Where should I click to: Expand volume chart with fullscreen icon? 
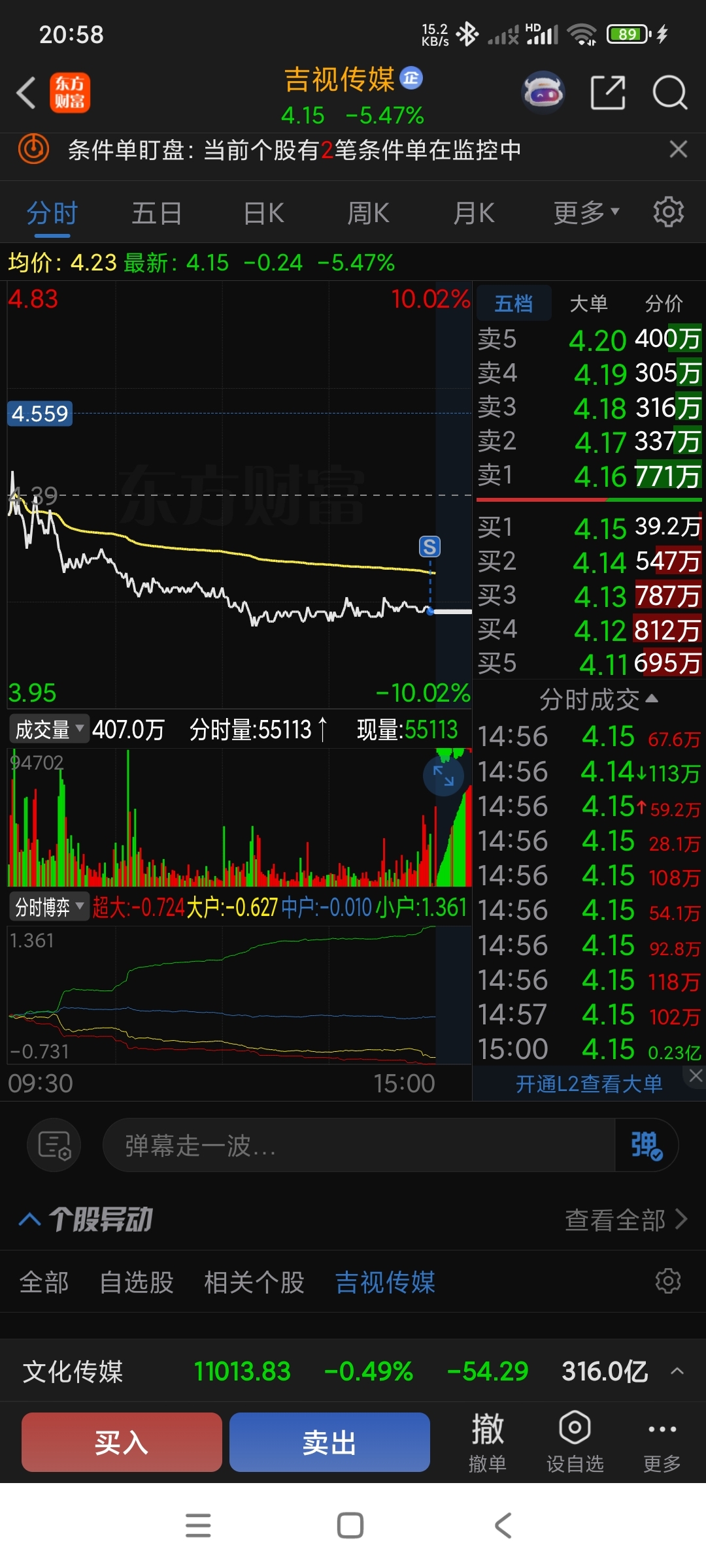tap(443, 776)
